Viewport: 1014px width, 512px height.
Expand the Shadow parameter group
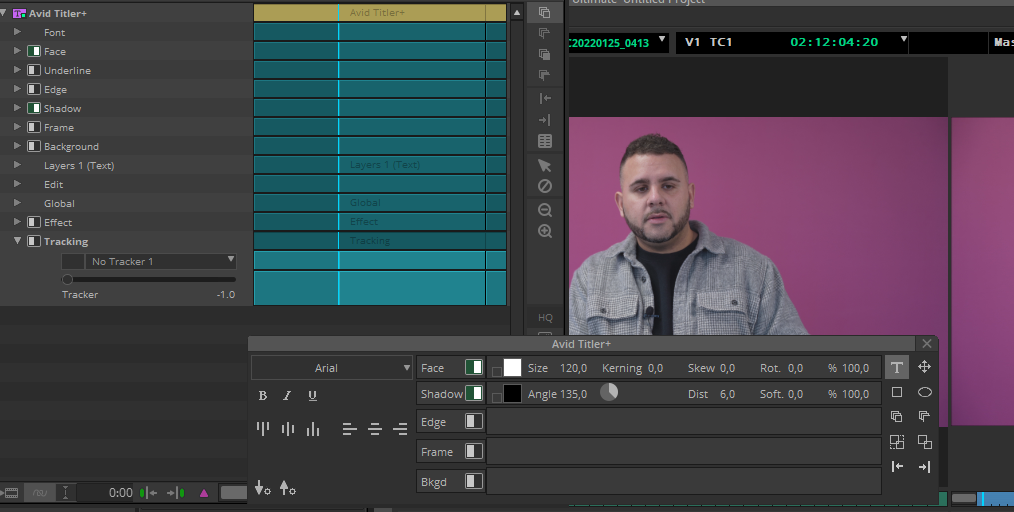17,108
